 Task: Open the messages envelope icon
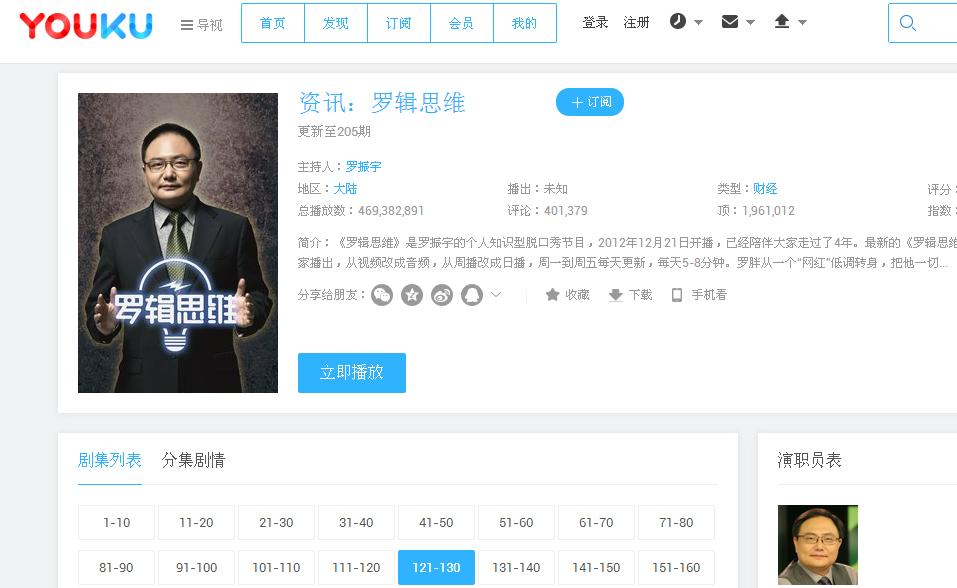[x=729, y=22]
